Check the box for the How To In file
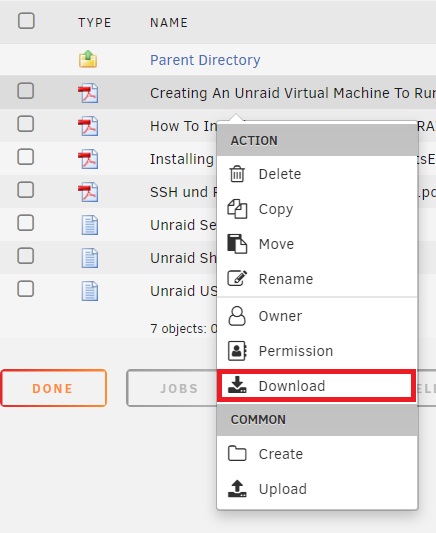The image size is (436, 533). tap(25, 124)
